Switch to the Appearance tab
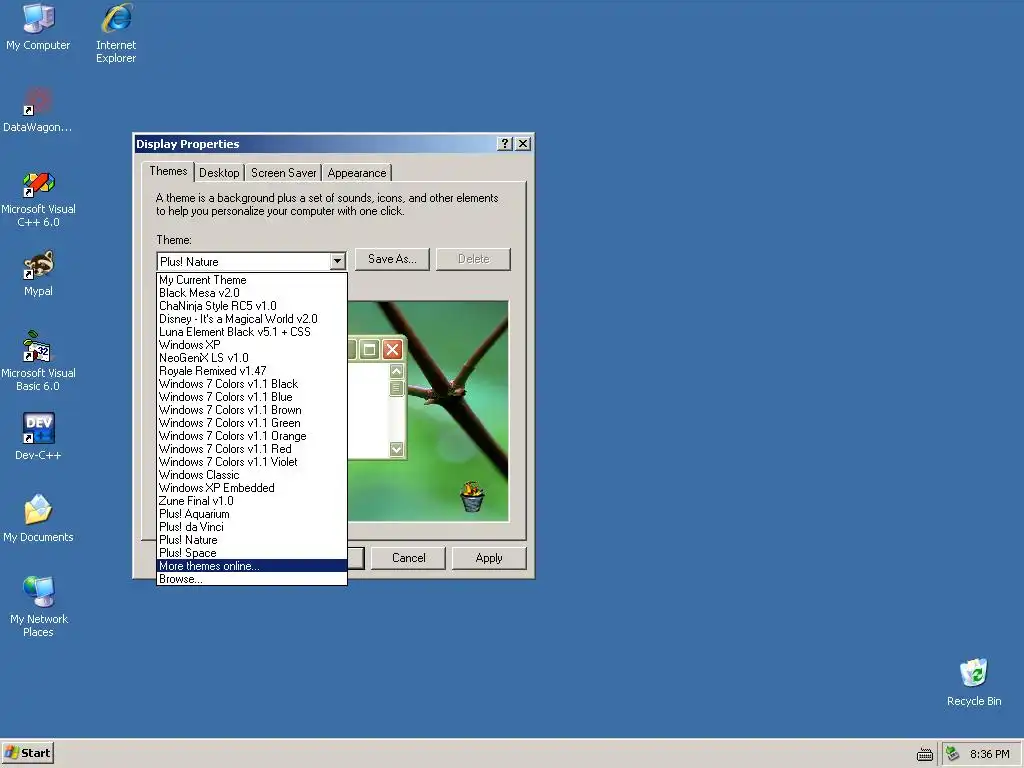This screenshot has height=768, width=1024. click(x=357, y=173)
